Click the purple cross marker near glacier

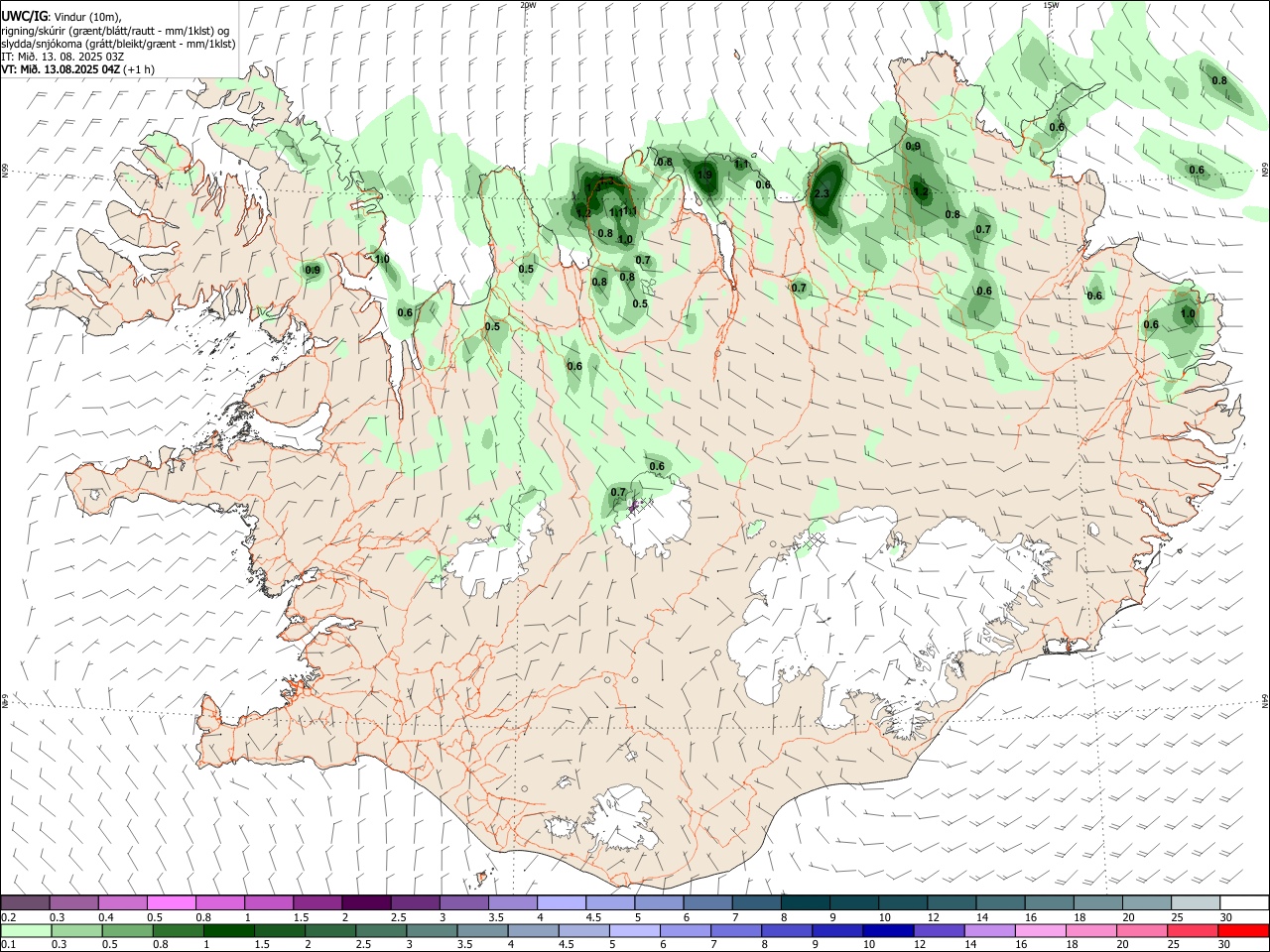(x=634, y=506)
